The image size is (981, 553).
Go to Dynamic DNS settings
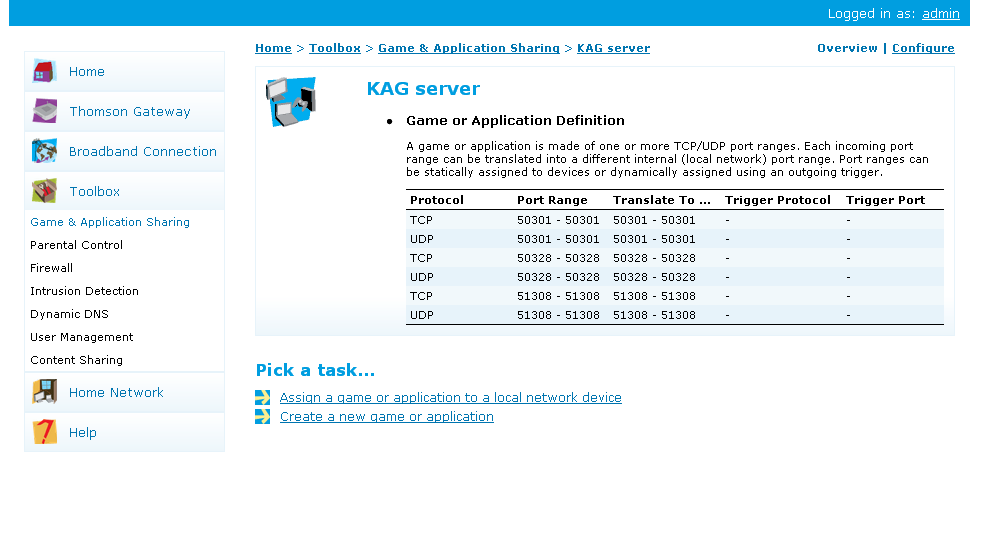(x=69, y=314)
